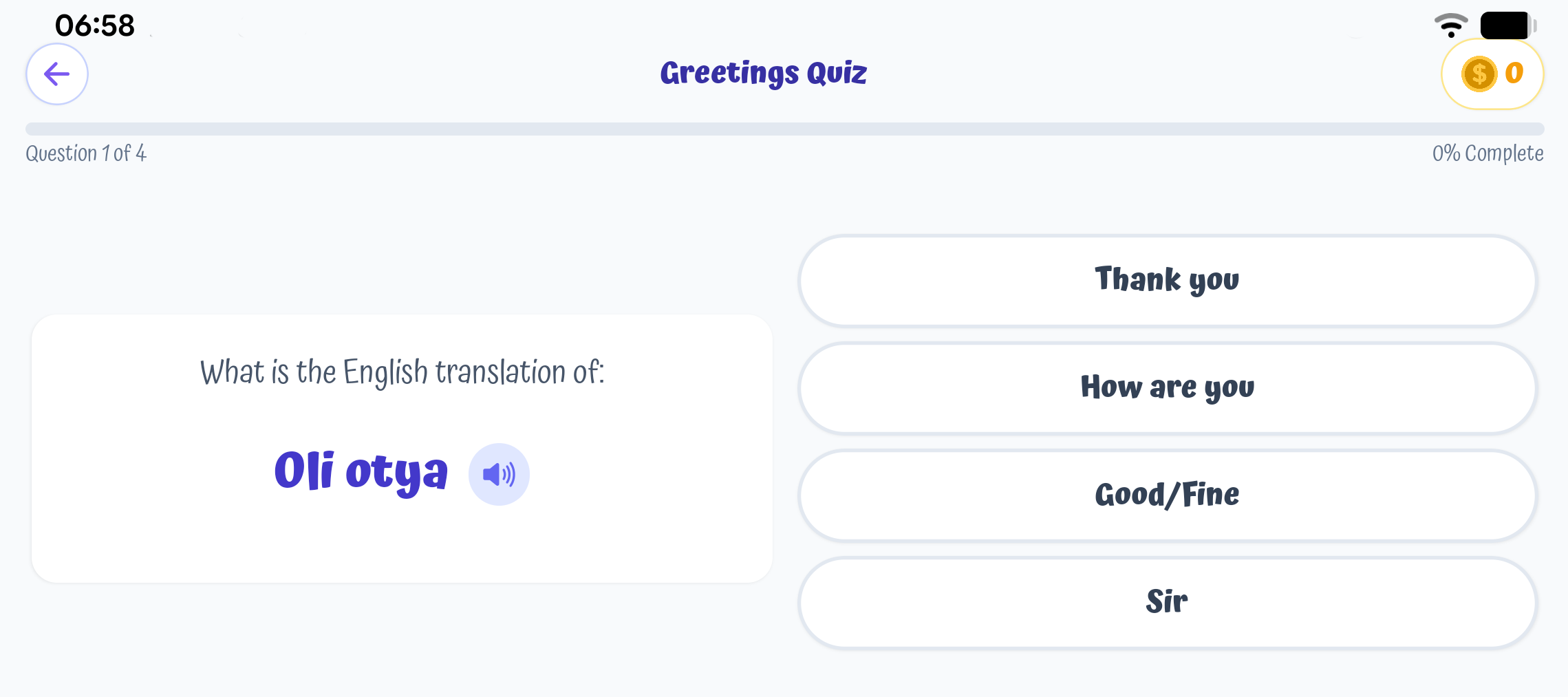Tap the clock showing 06:58
This screenshot has width=1568, height=697.
pos(94,23)
